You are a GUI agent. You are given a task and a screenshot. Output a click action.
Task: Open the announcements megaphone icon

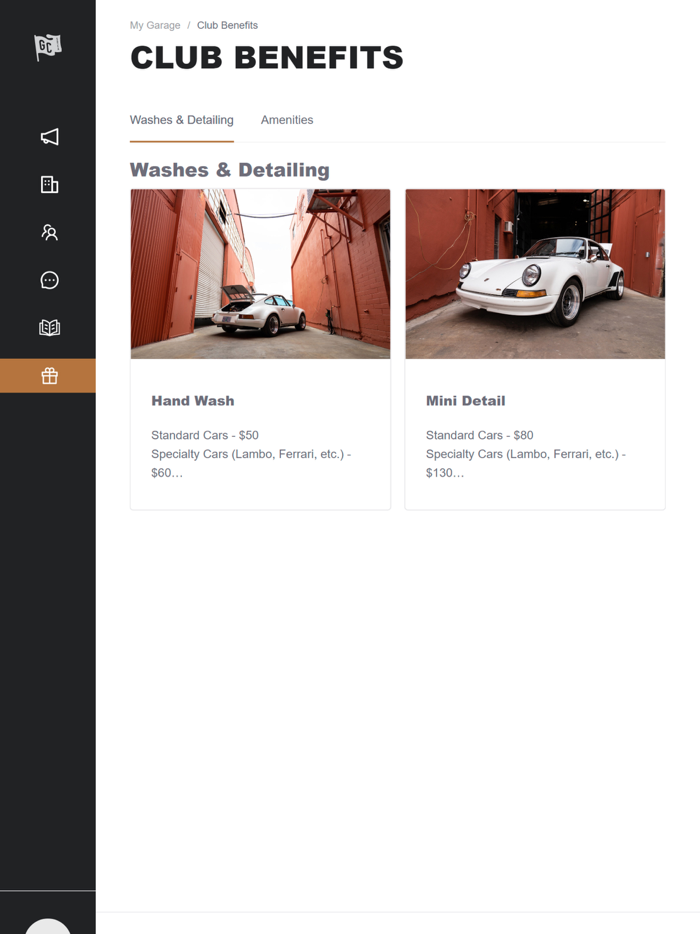coord(49,136)
